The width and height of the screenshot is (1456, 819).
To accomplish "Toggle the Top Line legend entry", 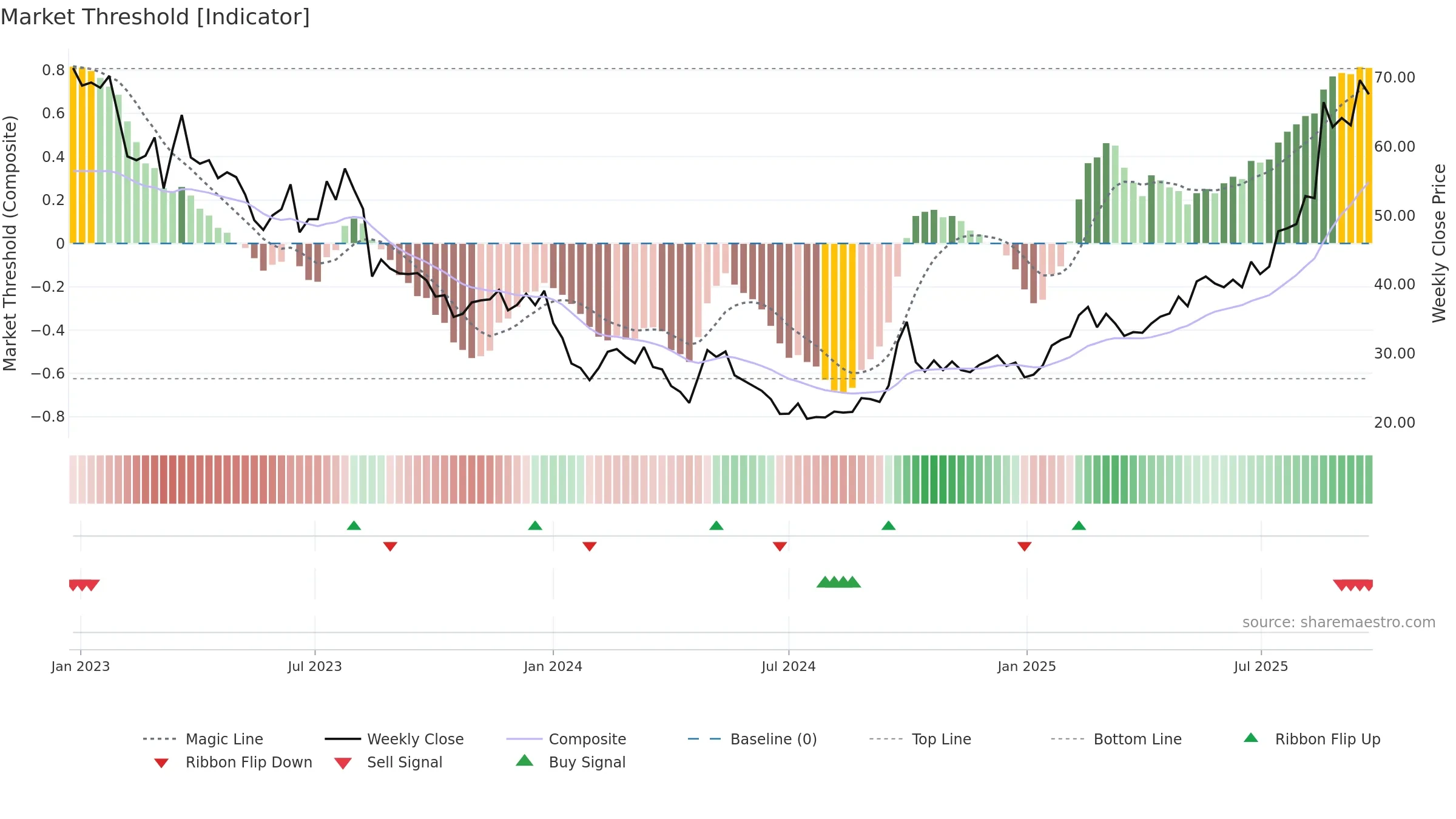I will point(920,739).
